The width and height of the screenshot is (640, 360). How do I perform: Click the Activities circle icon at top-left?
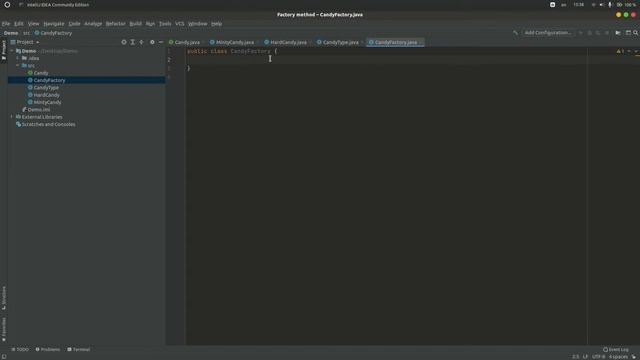tap(7, 5)
